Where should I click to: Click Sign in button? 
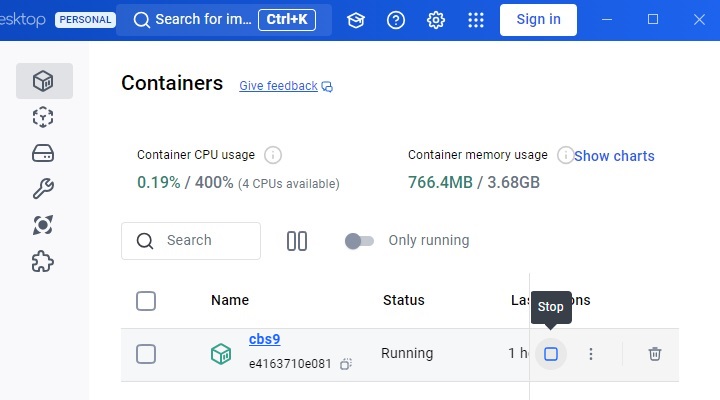[538, 20]
